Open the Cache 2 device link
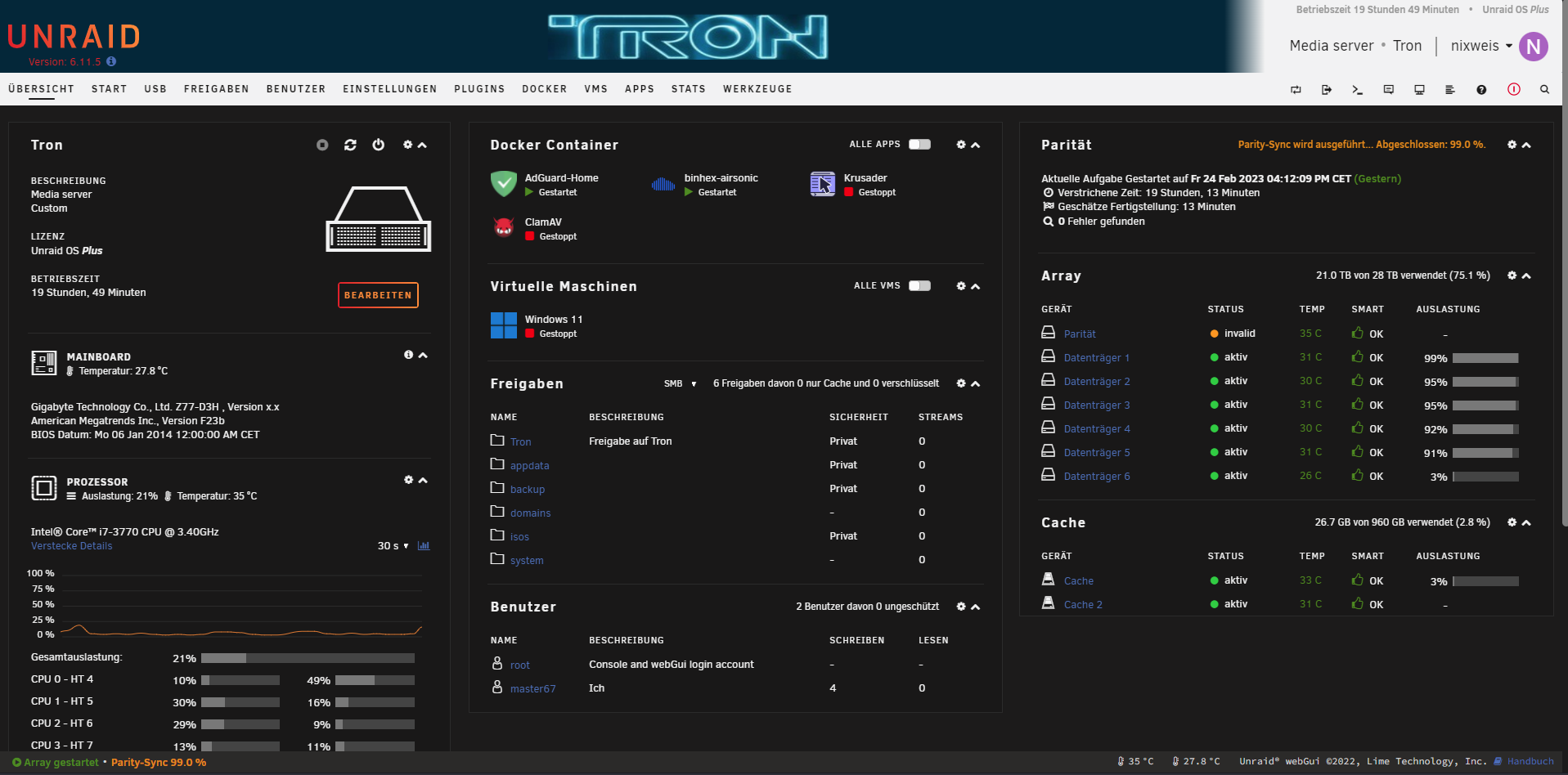 click(x=1083, y=605)
